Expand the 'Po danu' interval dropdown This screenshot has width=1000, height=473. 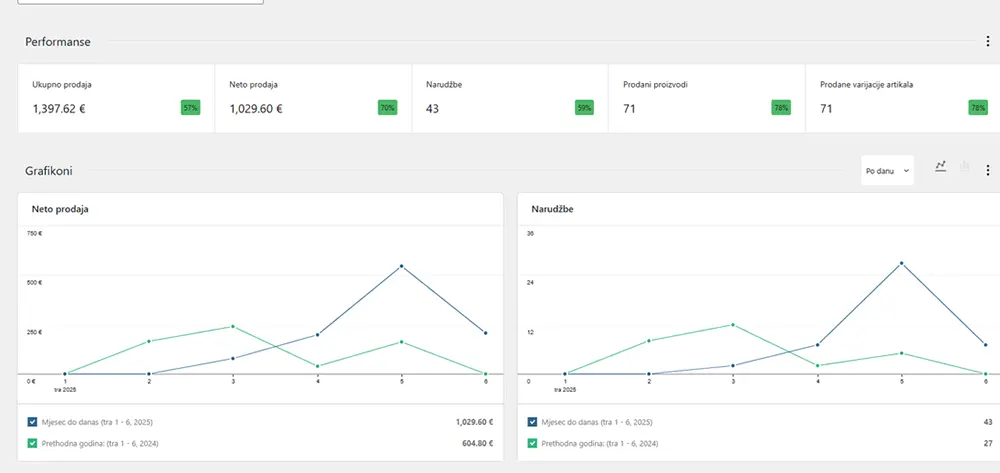click(x=887, y=171)
